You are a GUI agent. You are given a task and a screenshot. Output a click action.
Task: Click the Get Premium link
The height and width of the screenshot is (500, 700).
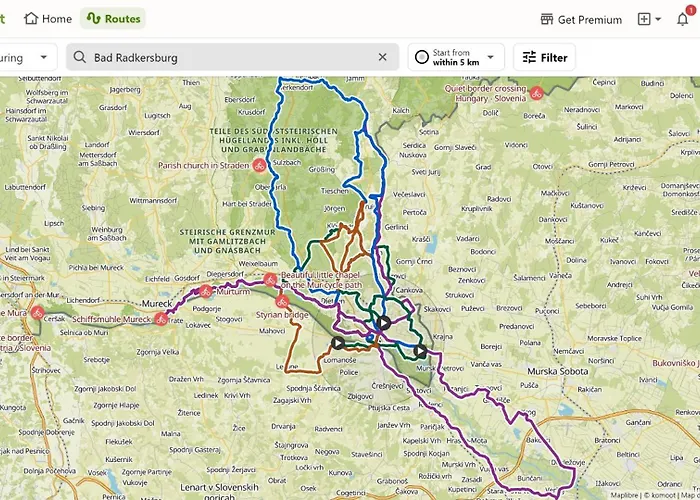coord(580,19)
